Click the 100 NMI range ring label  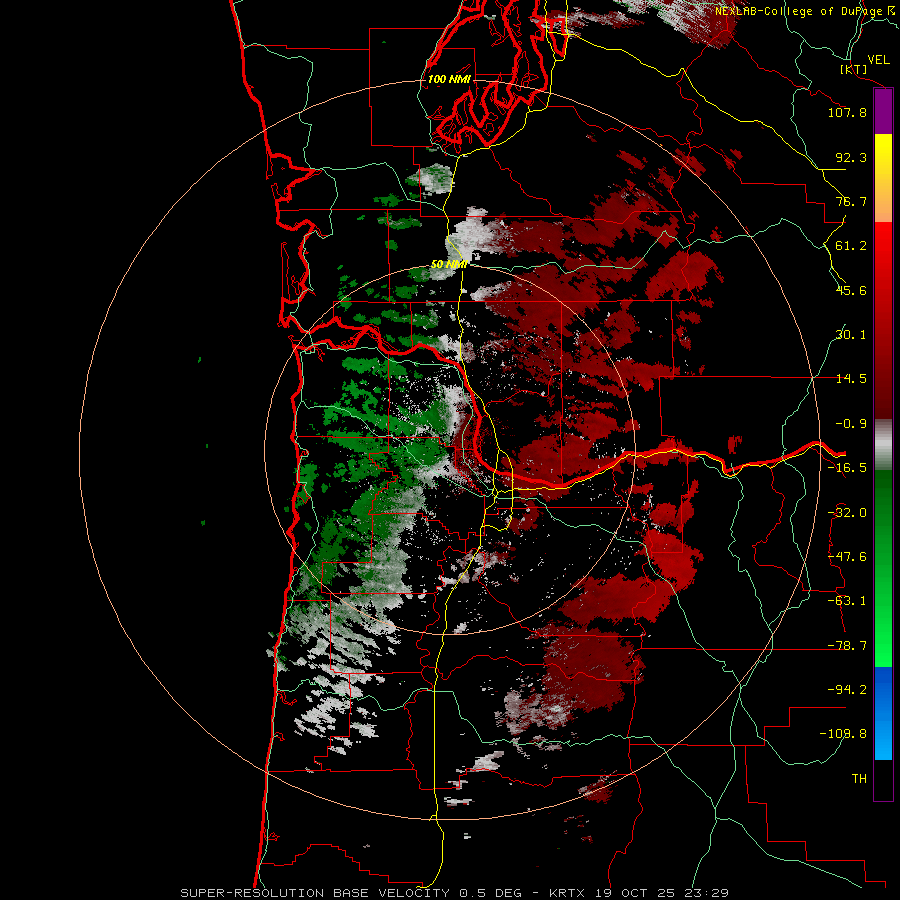coord(449,79)
